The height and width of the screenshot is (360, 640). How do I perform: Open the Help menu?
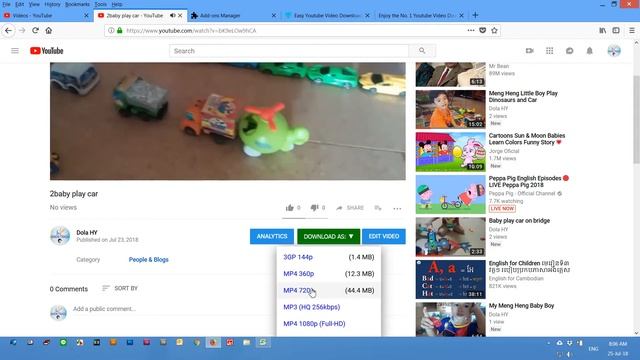(x=117, y=4)
